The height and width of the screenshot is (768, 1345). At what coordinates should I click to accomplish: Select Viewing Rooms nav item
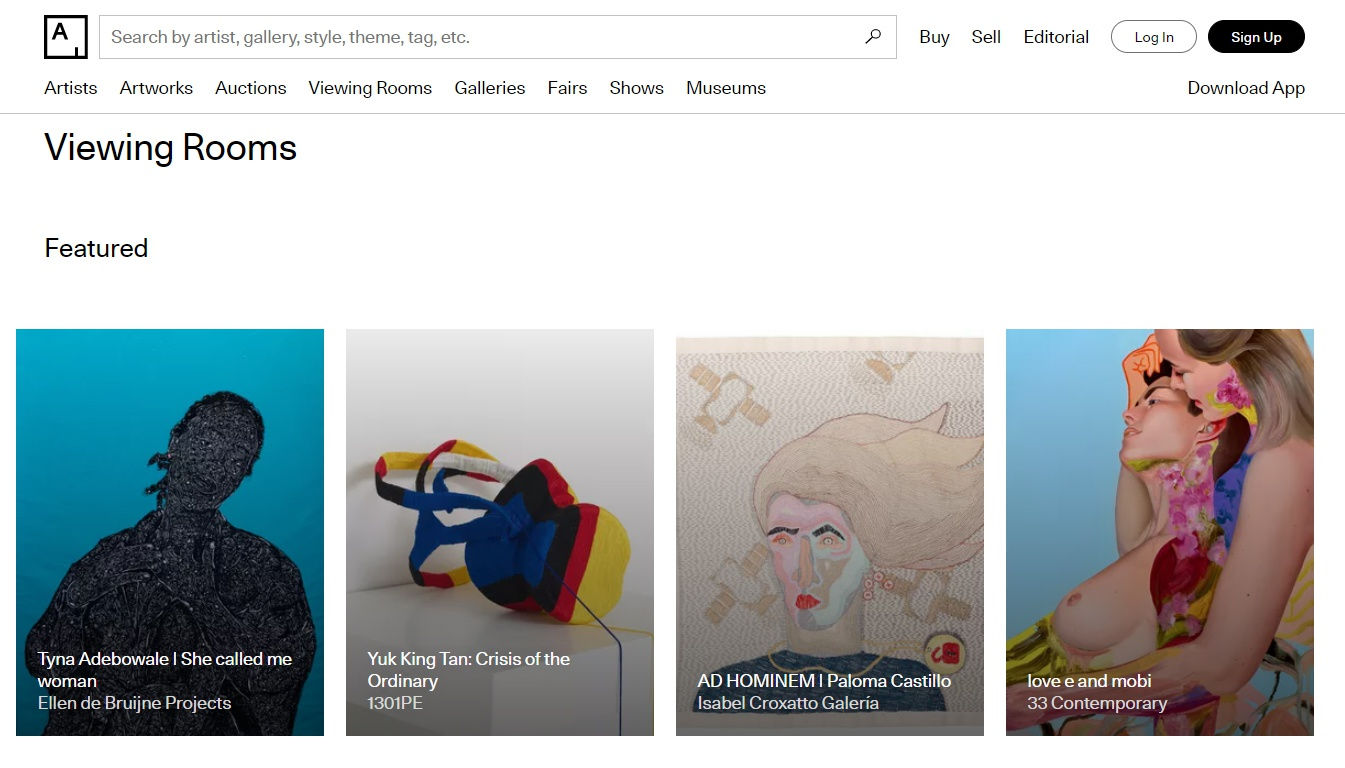pyautogui.click(x=370, y=88)
